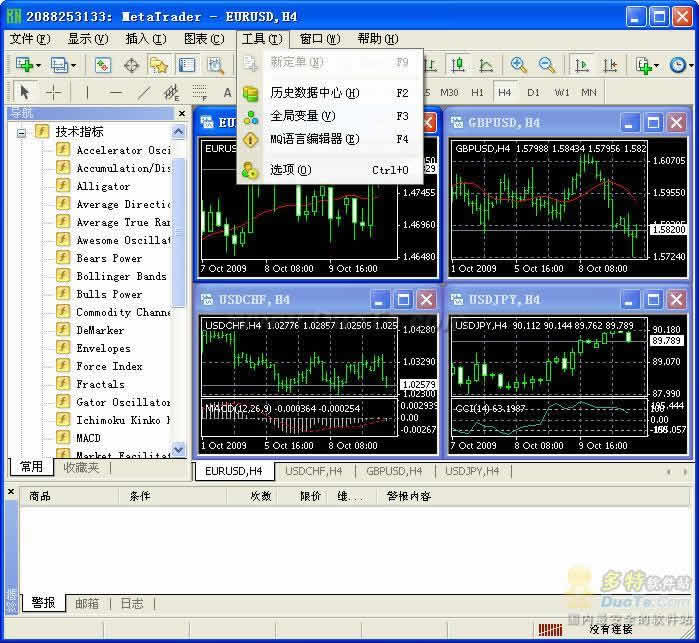699x643 pixels.
Task: Open the new chart dropdown arrow
Action: (39, 66)
